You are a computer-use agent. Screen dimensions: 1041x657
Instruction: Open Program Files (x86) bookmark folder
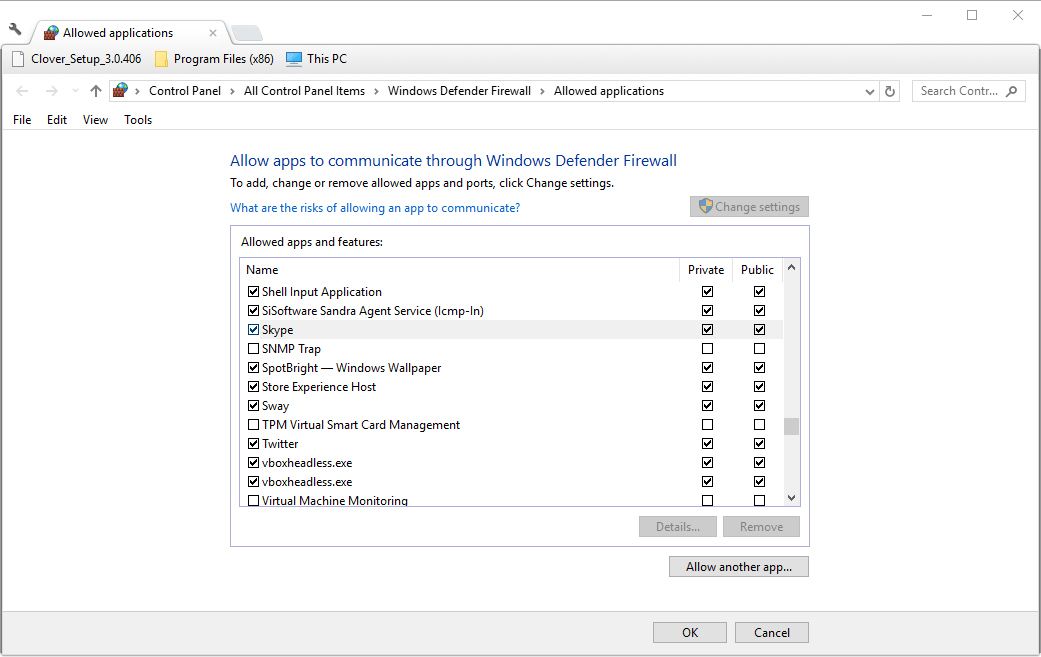[214, 59]
